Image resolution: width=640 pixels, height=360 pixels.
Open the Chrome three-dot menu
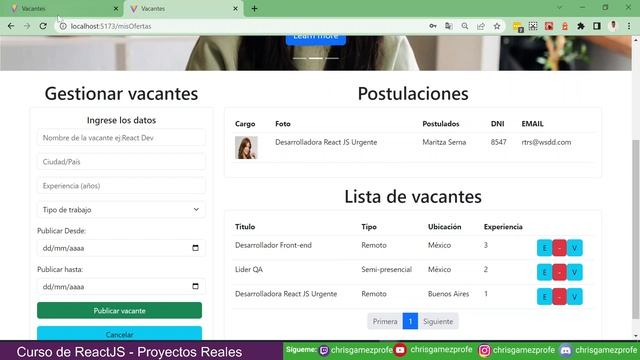pos(629,26)
